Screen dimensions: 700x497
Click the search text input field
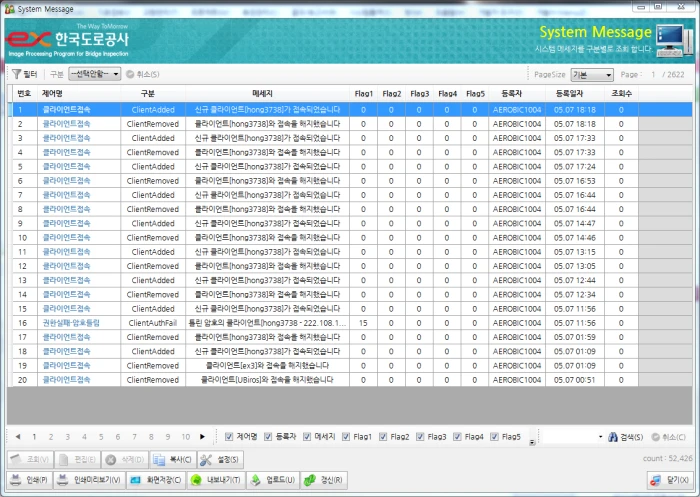click(569, 437)
